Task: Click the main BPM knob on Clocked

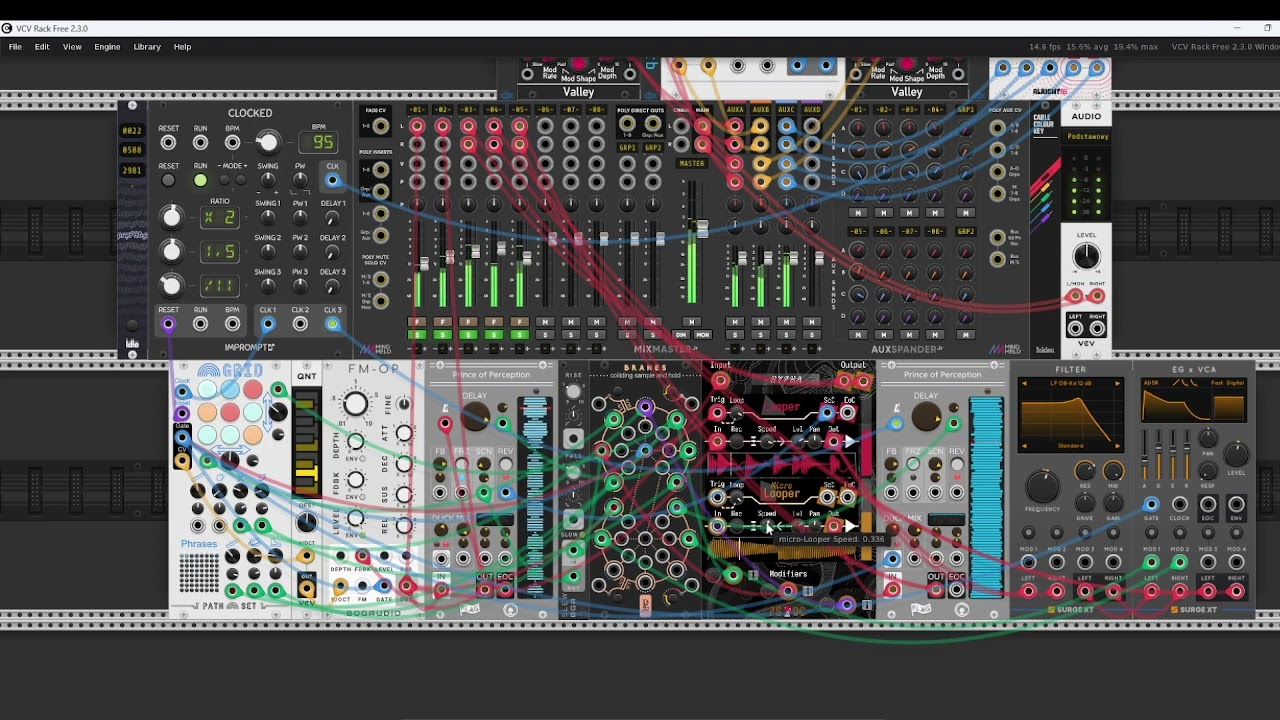Action: [268, 141]
